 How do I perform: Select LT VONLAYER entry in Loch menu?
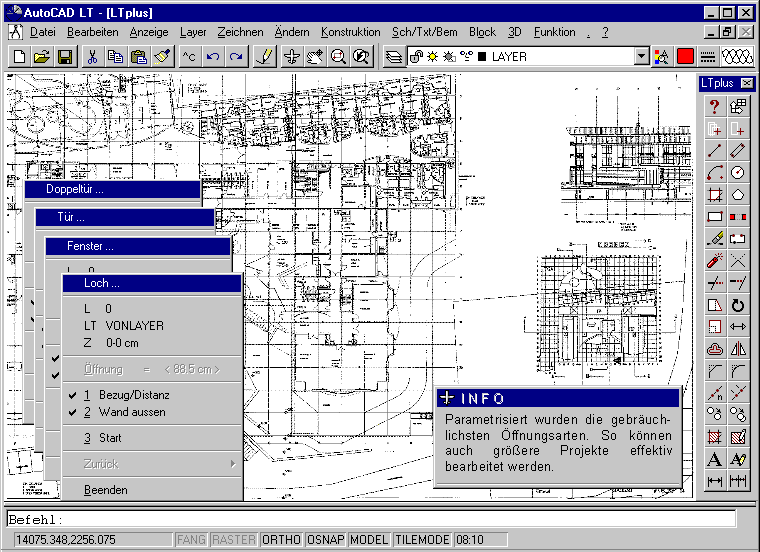point(152,326)
